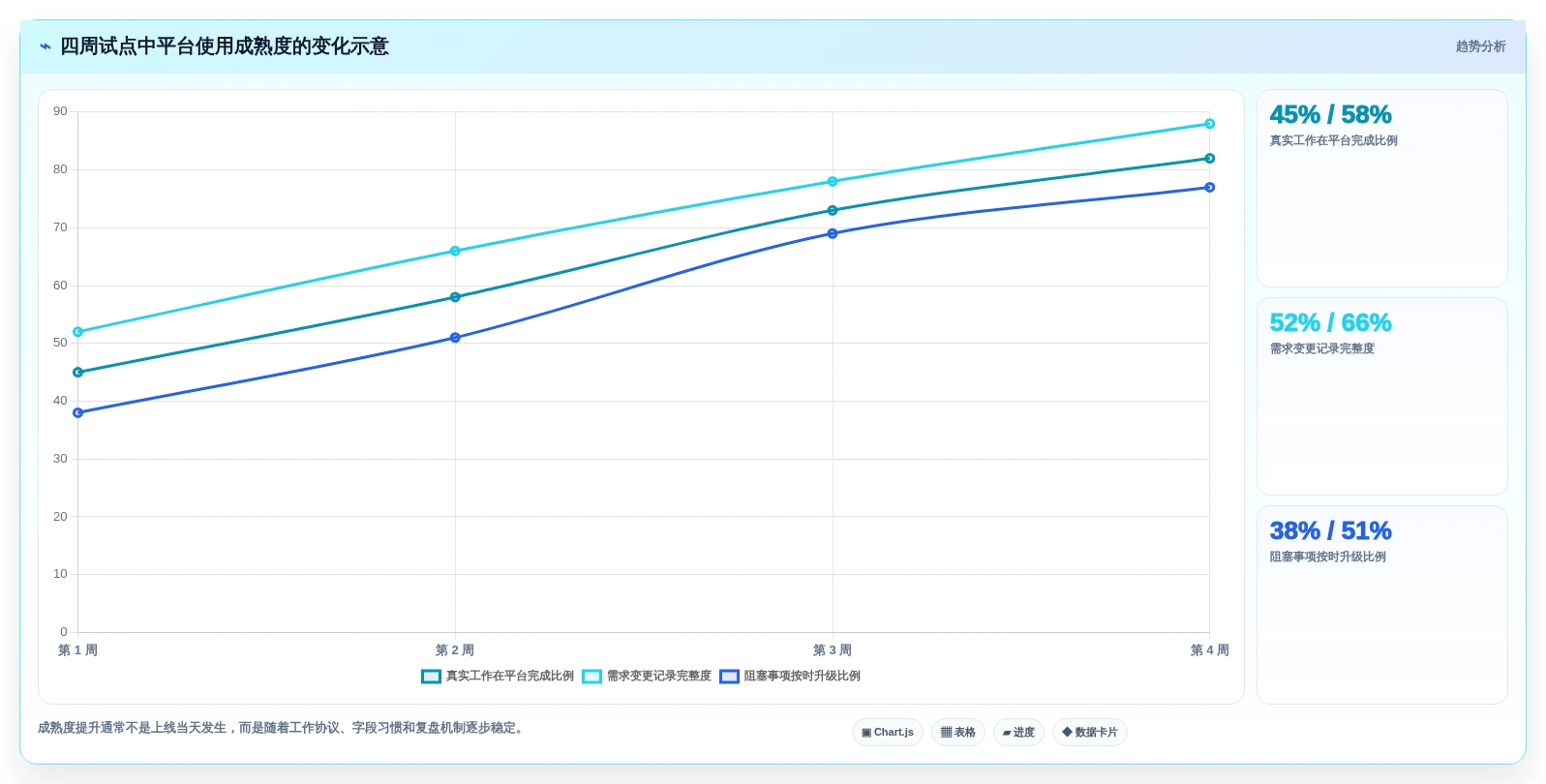
Task: Click the teal data point at 第 2 周
Action: 455,297
